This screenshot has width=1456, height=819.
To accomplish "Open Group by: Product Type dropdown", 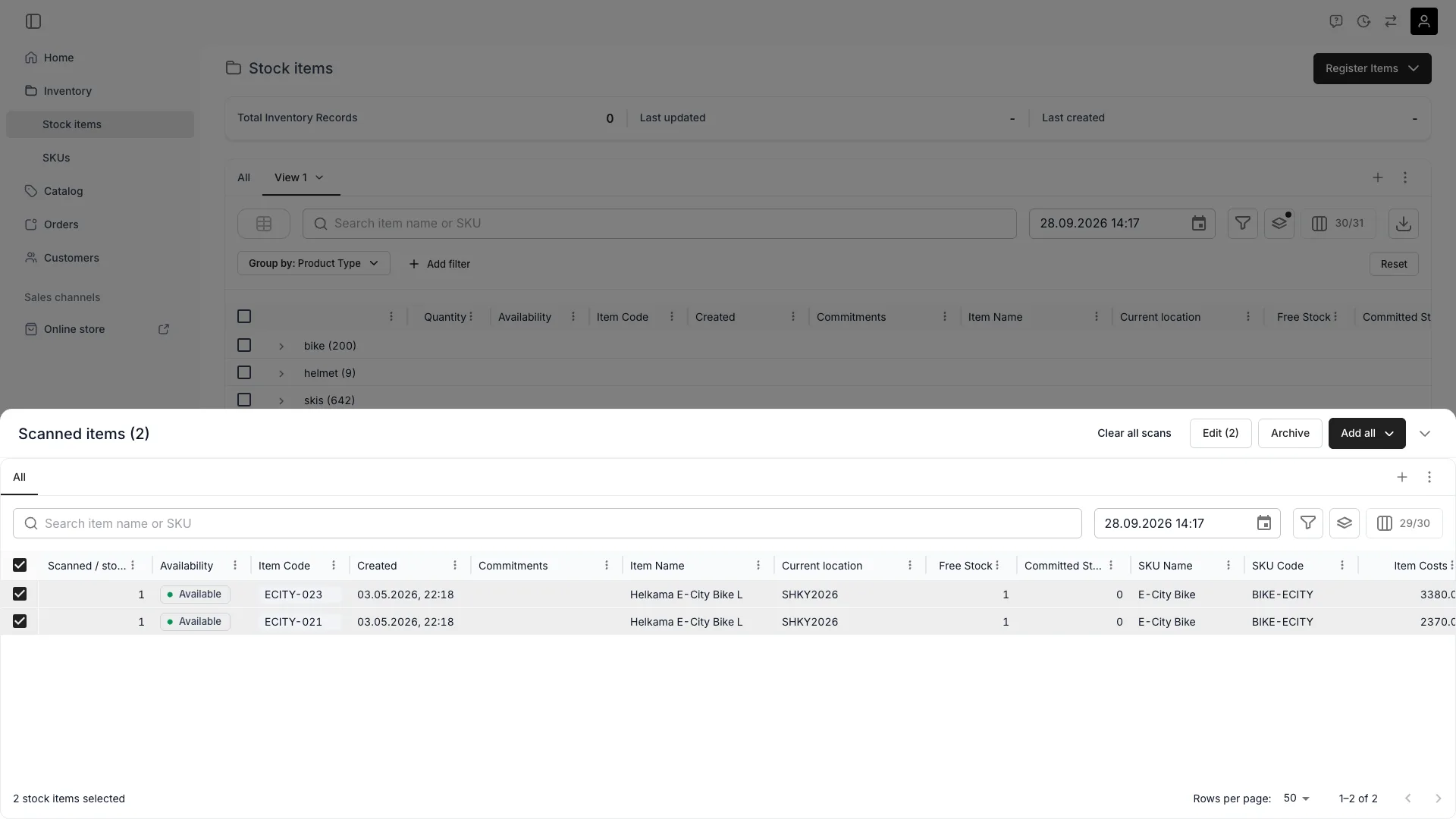I will tap(314, 263).
